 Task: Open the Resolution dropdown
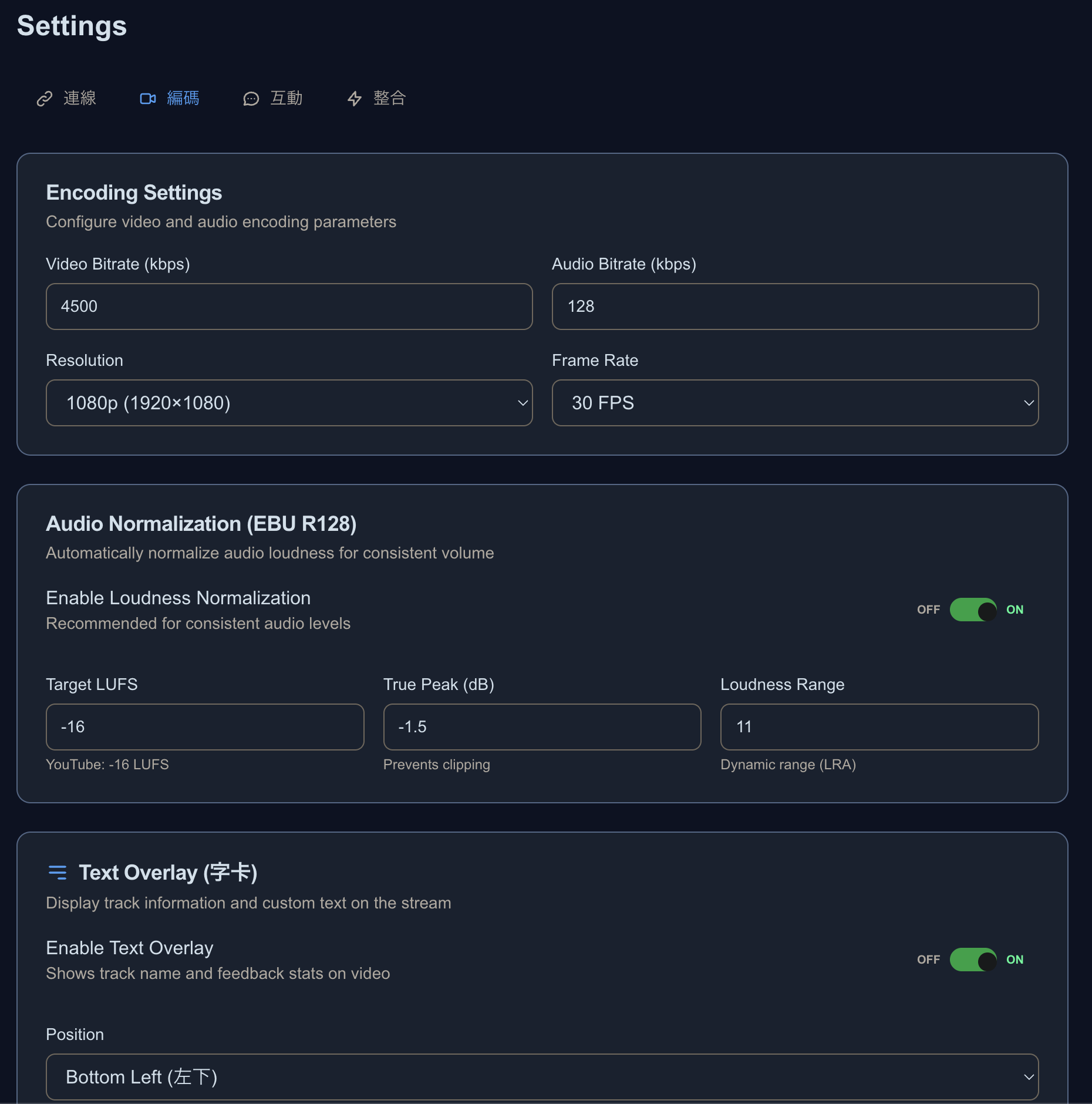[289, 403]
